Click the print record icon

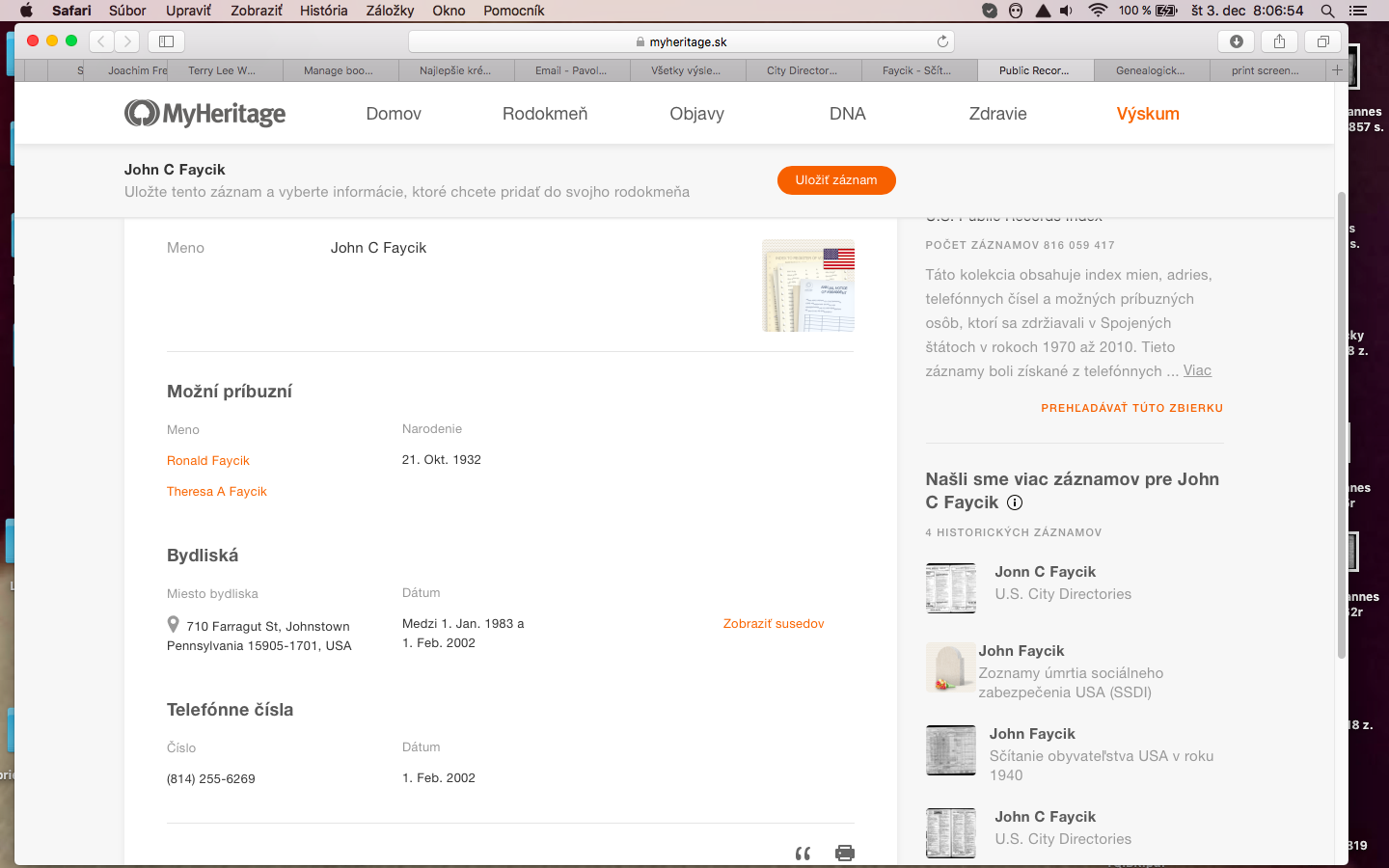tap(844, 853)
